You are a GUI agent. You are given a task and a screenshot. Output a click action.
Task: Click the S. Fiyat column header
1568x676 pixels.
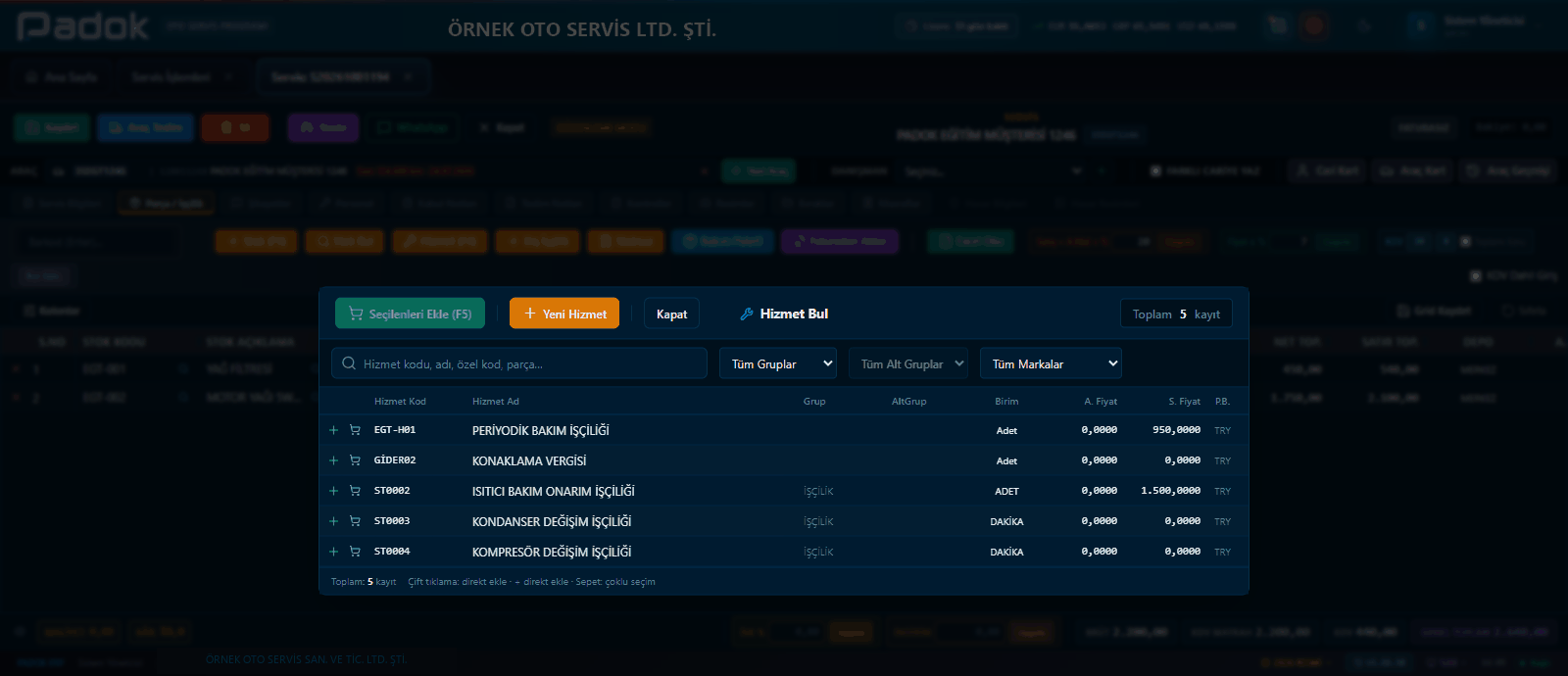(x=1184, y=401)
